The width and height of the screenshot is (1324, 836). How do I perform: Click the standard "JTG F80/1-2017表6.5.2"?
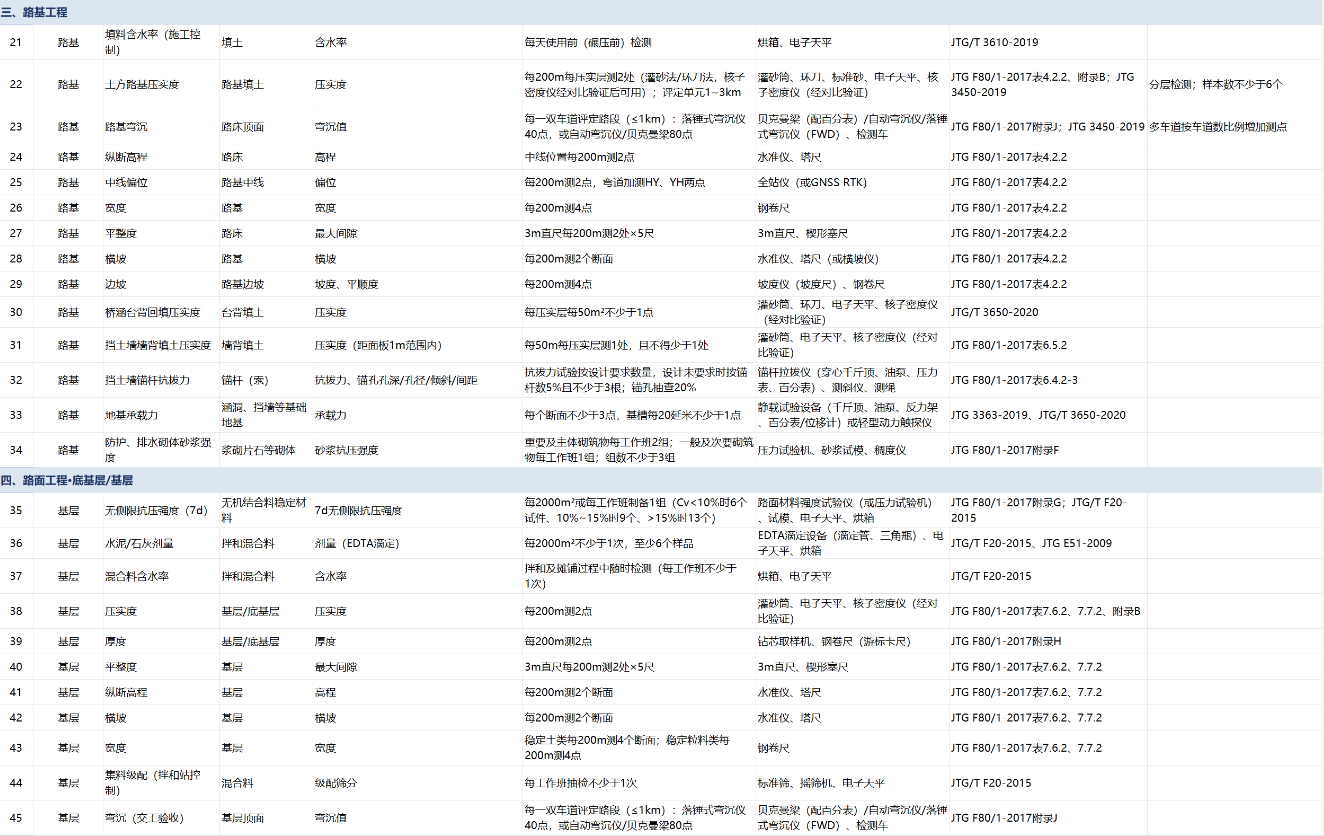pos(1009,346)
